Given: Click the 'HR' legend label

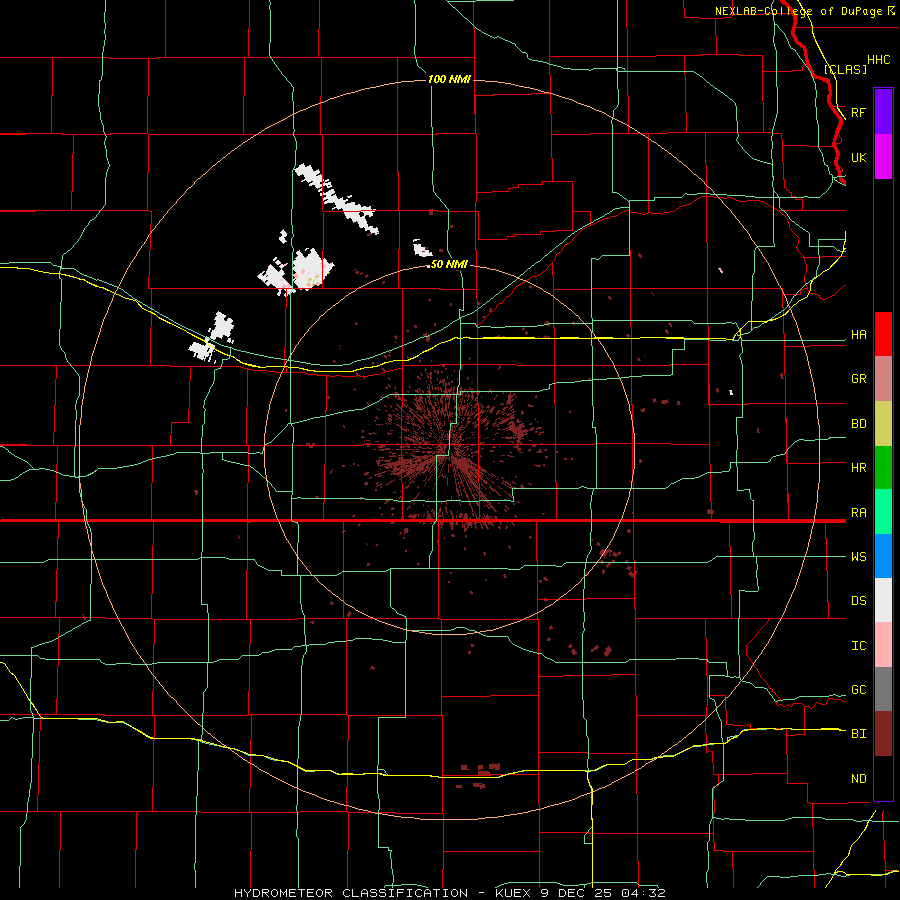Looking at the screenshot, I should [x=859, y=468].
